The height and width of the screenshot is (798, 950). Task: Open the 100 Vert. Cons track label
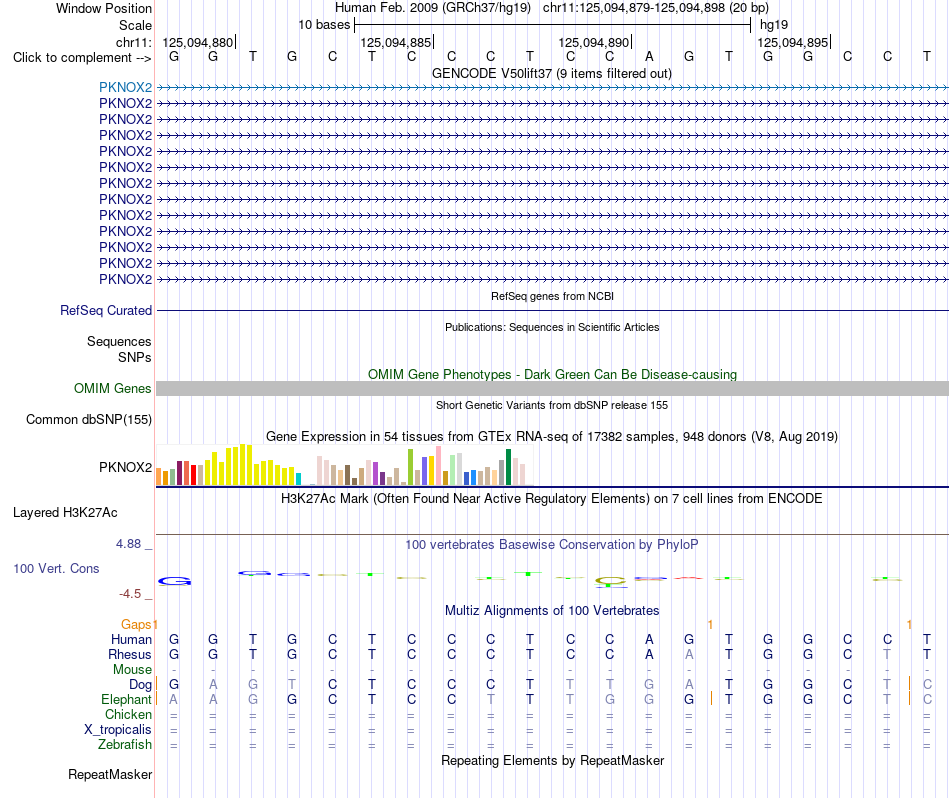click(x=56, y=568)
